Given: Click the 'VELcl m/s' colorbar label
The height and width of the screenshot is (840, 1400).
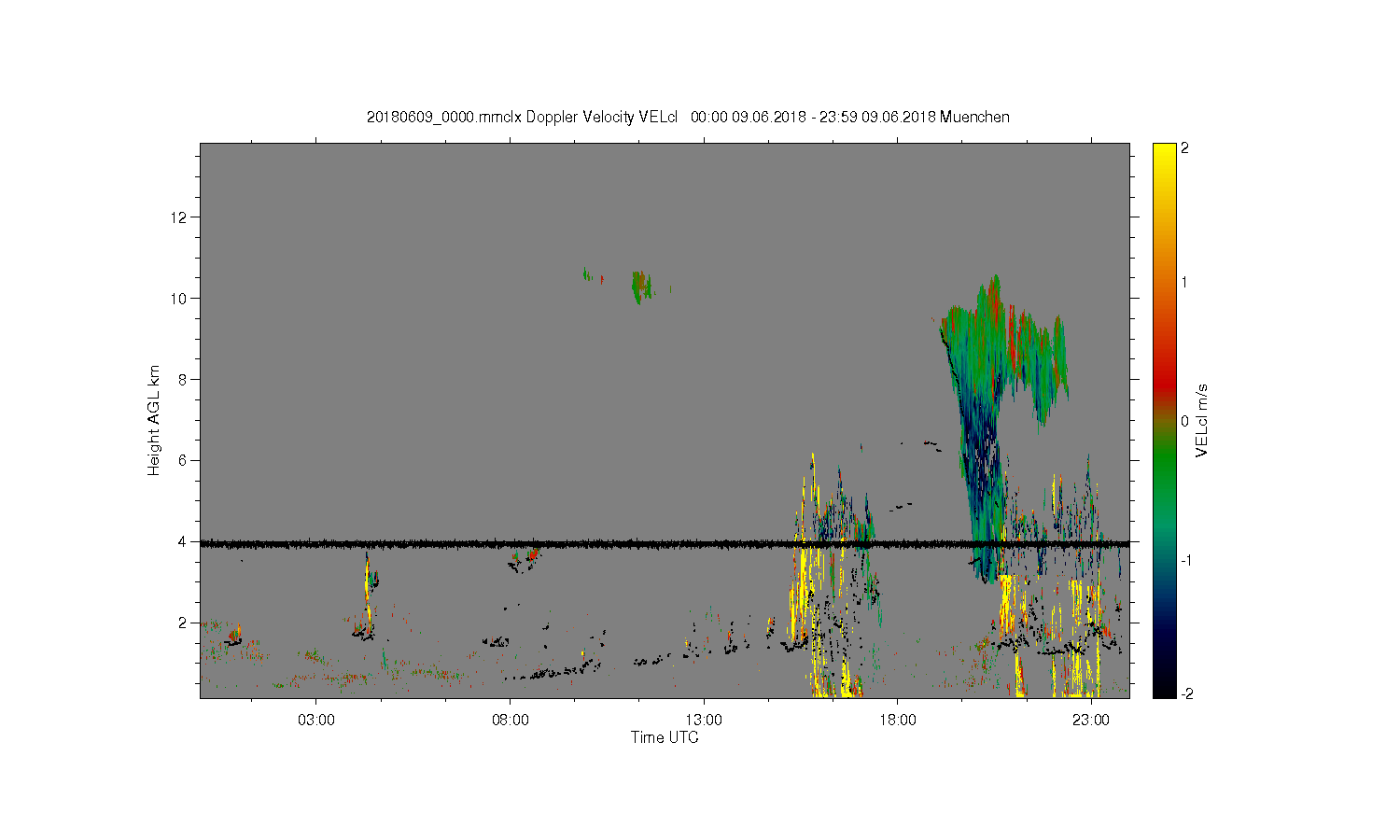Looking at the screenshot, I should 1201,420.
